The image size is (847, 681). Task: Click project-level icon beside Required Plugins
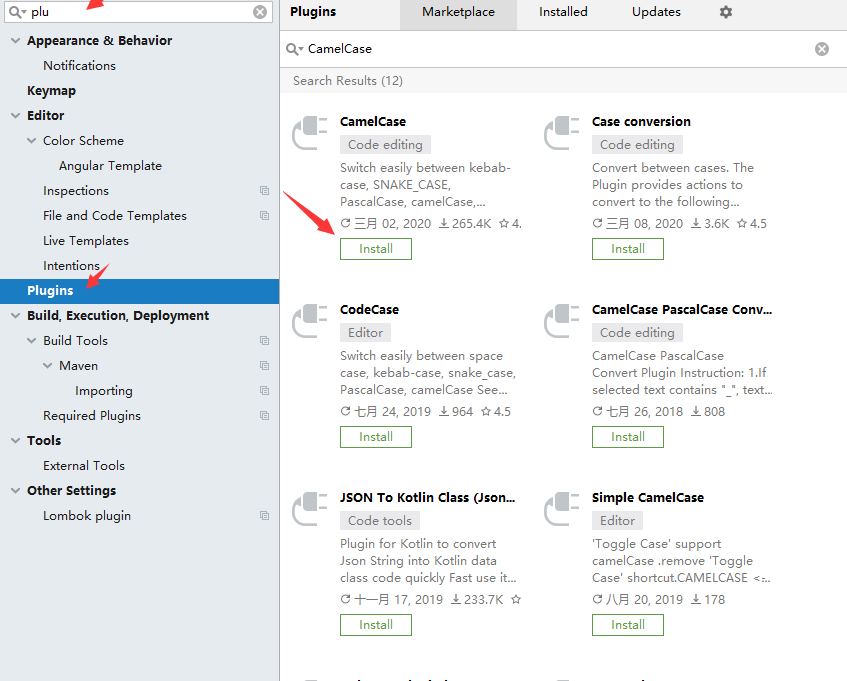coord(264,416)
